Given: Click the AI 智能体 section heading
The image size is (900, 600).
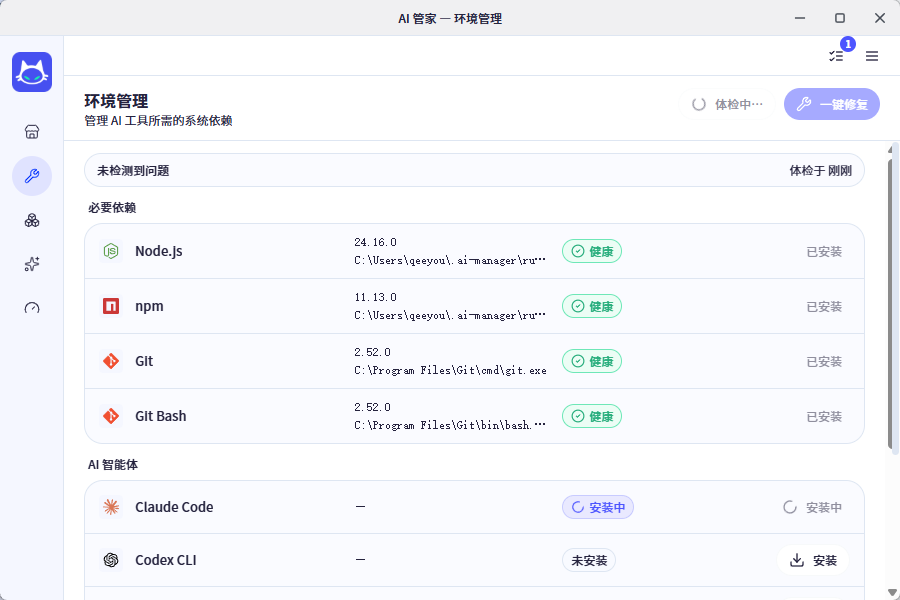Looking at the screenshot, I should click(x=113, y=464).
